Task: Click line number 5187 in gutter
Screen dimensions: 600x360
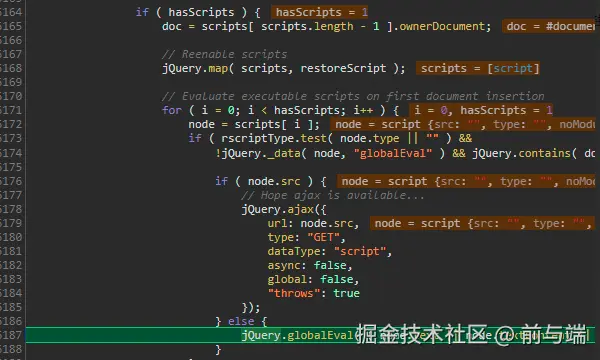Action: 11,335
